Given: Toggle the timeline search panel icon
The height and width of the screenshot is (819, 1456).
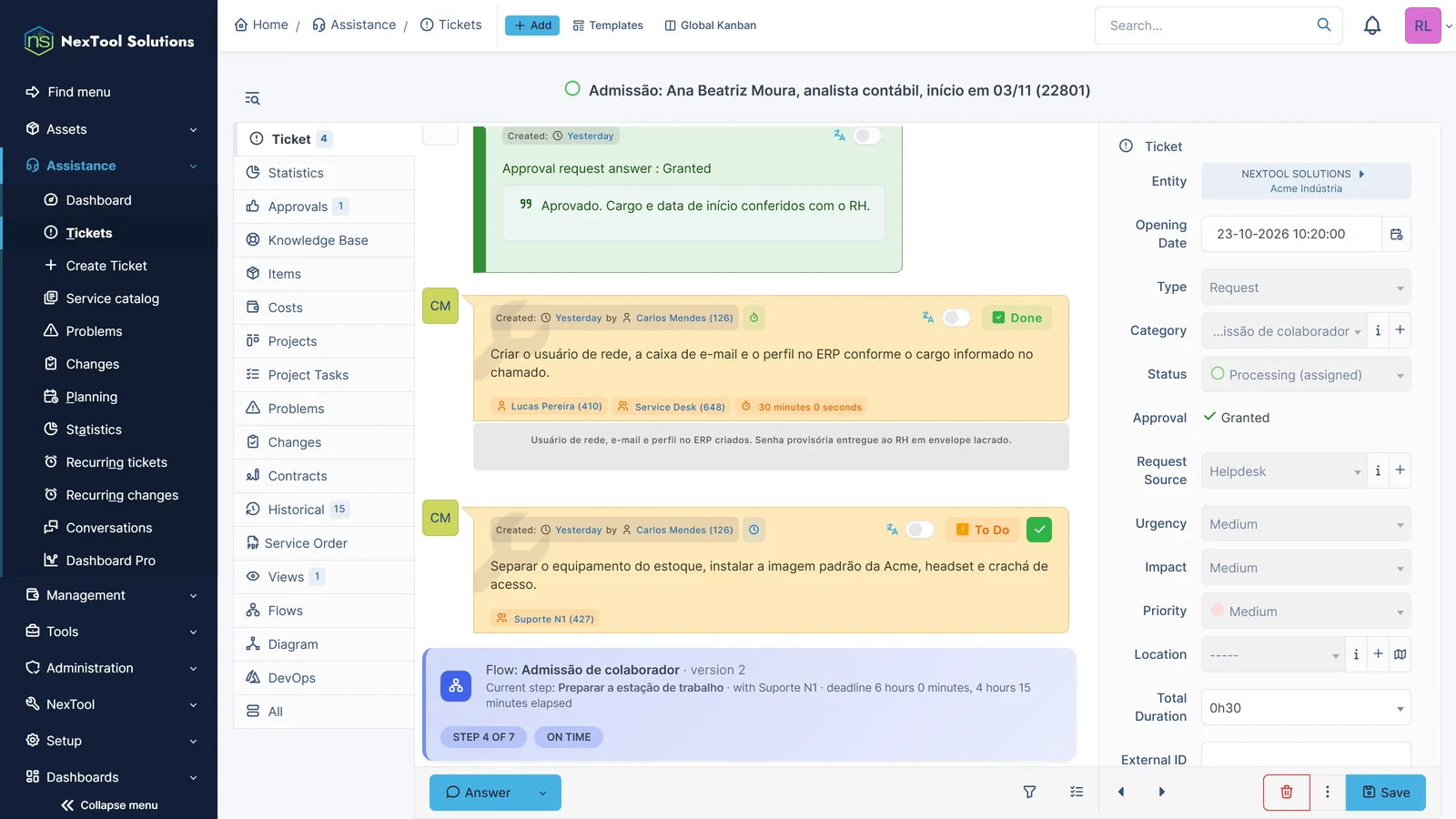Looking at the screenshot, I should coord(252,98).
